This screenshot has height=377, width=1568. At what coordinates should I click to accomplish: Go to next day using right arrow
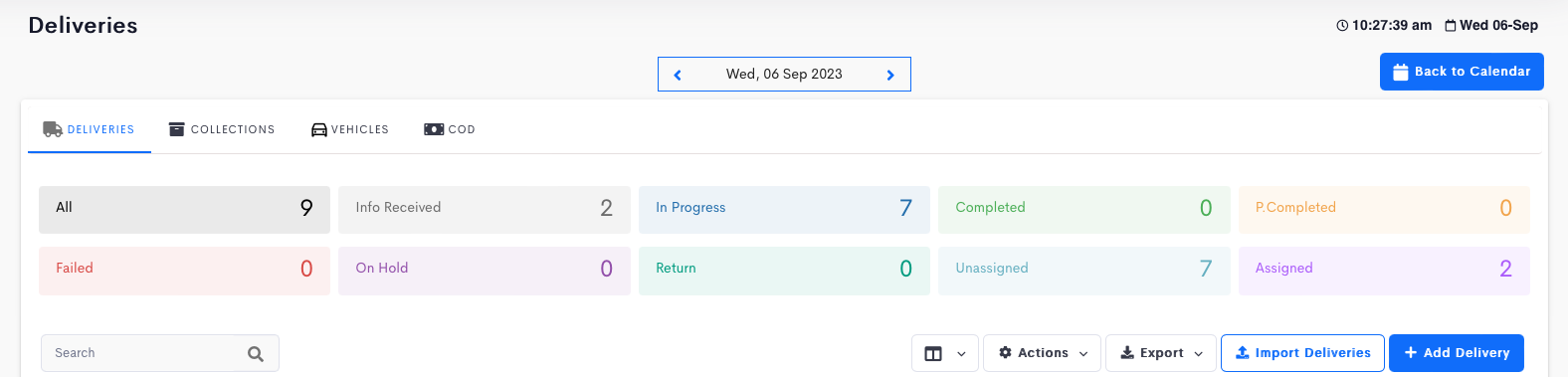[x=890, y=75]
